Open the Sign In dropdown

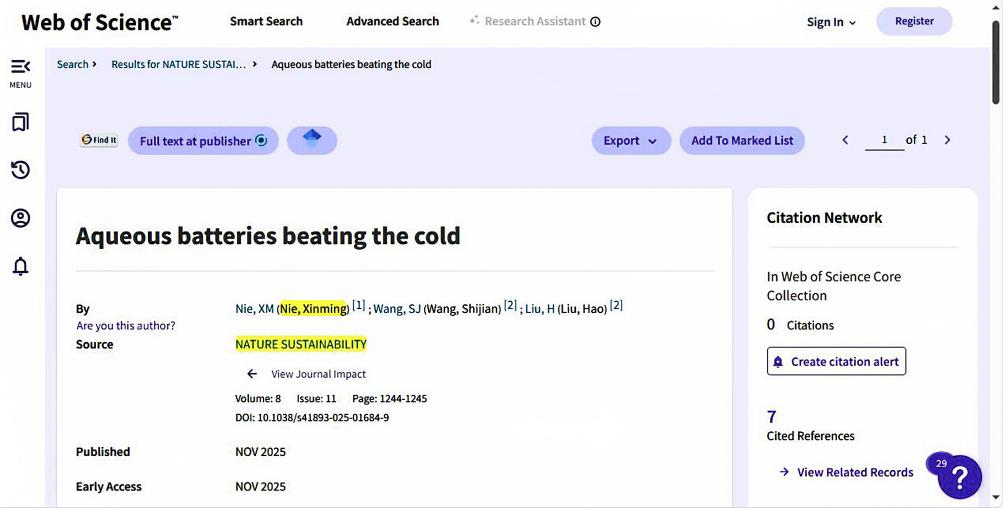click(x=831, y=22)
